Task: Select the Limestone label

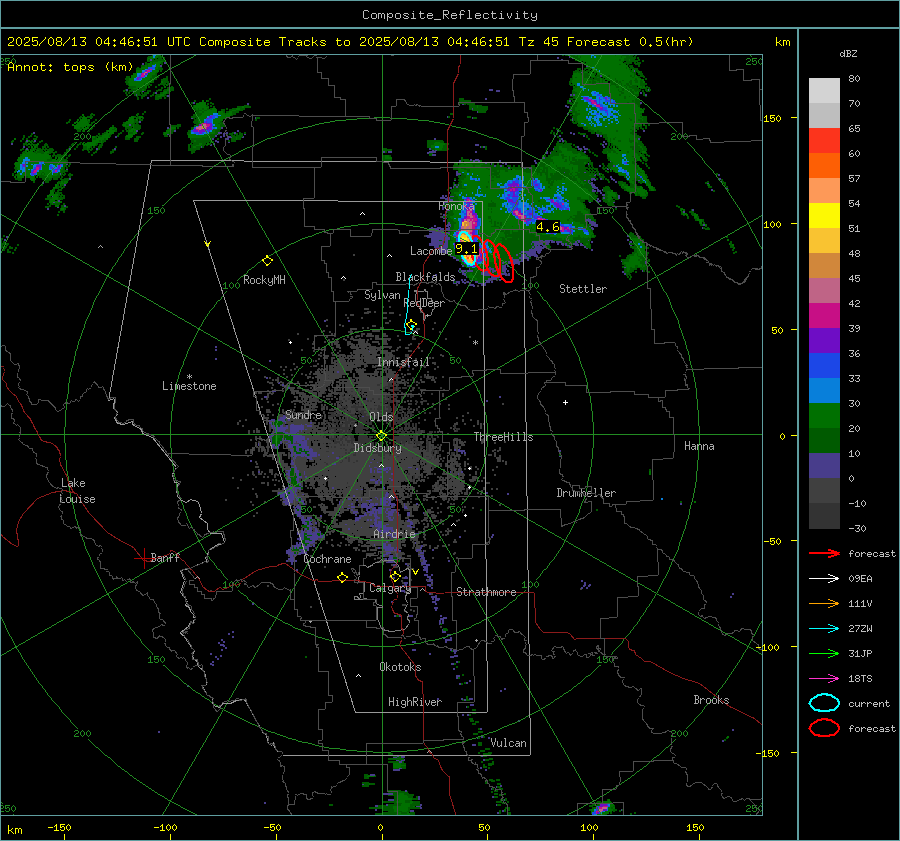Action: [189, 386]
